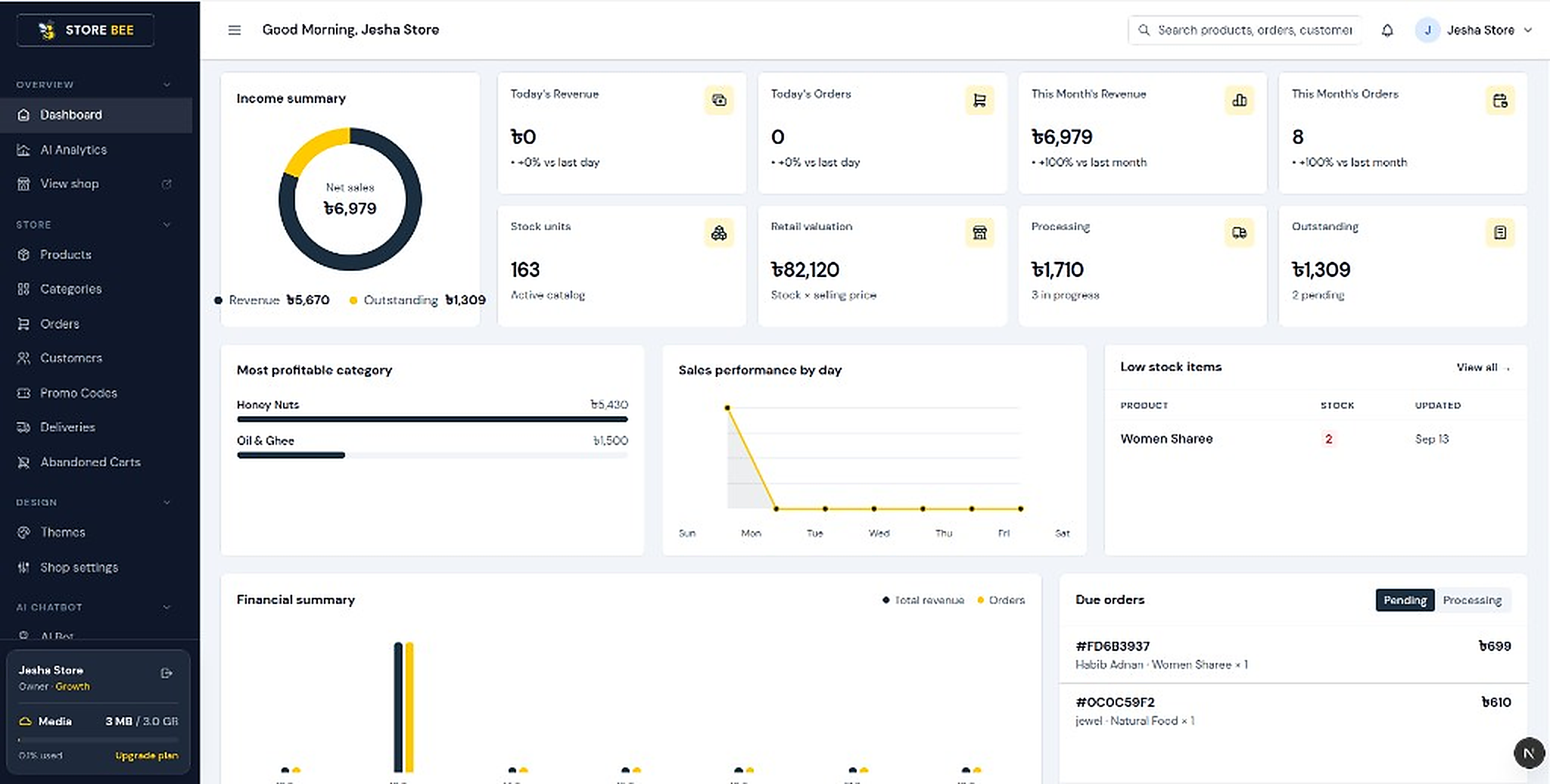
Task: Open due order #FD6B3937
Action: click(1293, 655)
